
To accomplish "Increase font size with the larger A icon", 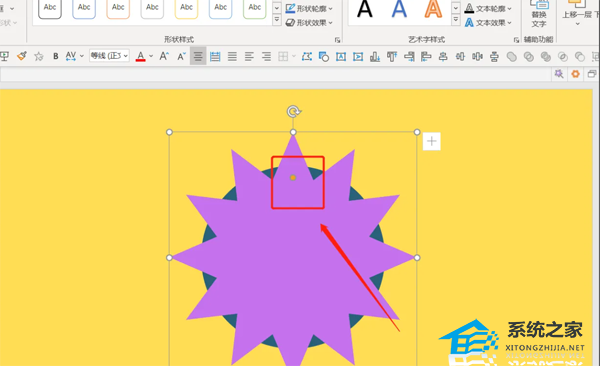I will point(164,56).
